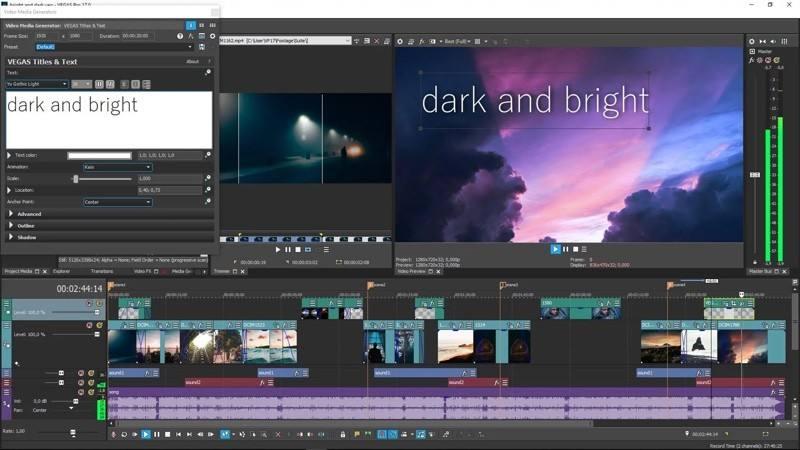Viewport: 800px width, 450px height.
Task: Remove current media from Trimmer with X icon
Action: click(x=377, y=41)
